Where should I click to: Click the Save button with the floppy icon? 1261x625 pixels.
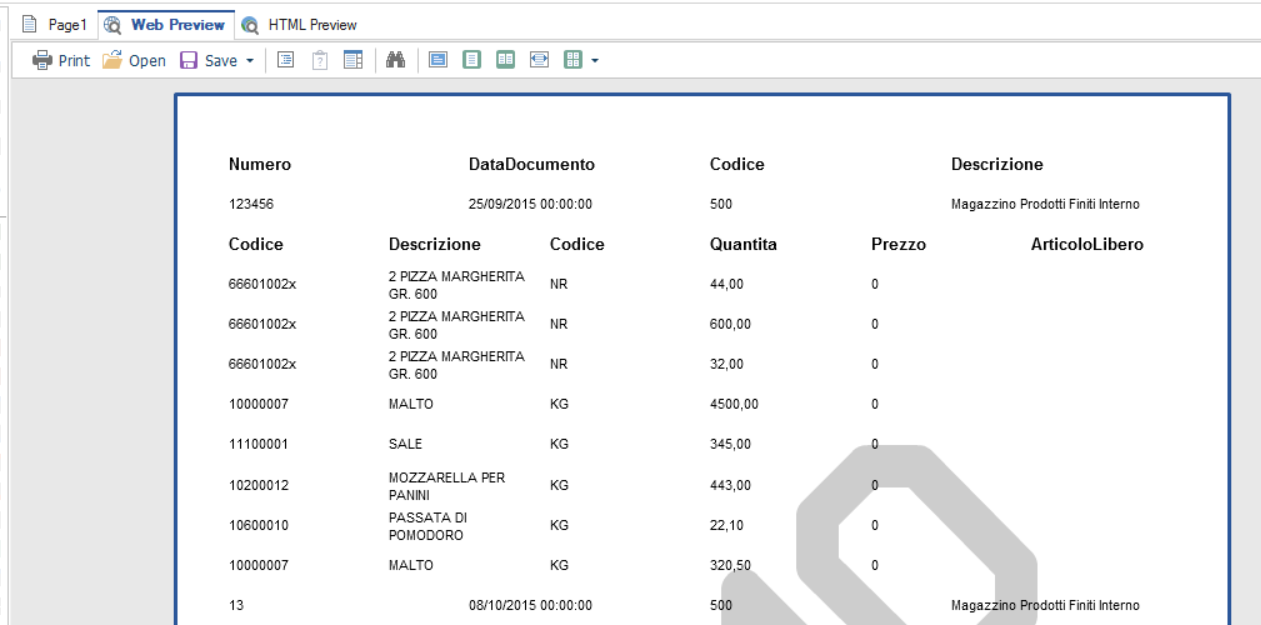(x=208, y=61)
